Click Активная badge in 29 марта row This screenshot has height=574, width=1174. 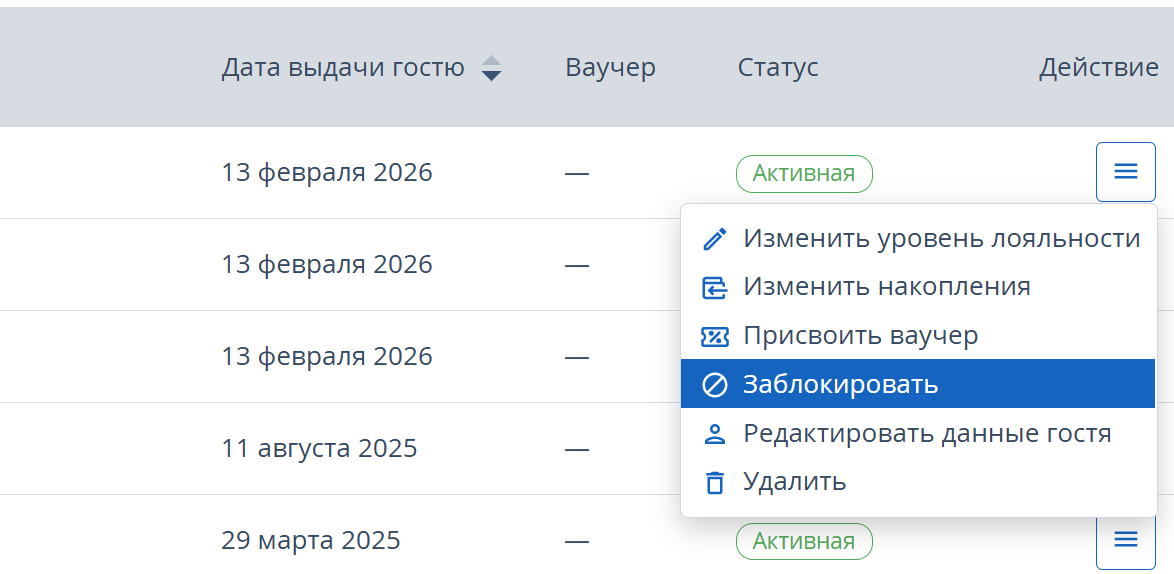coord(804,542)
